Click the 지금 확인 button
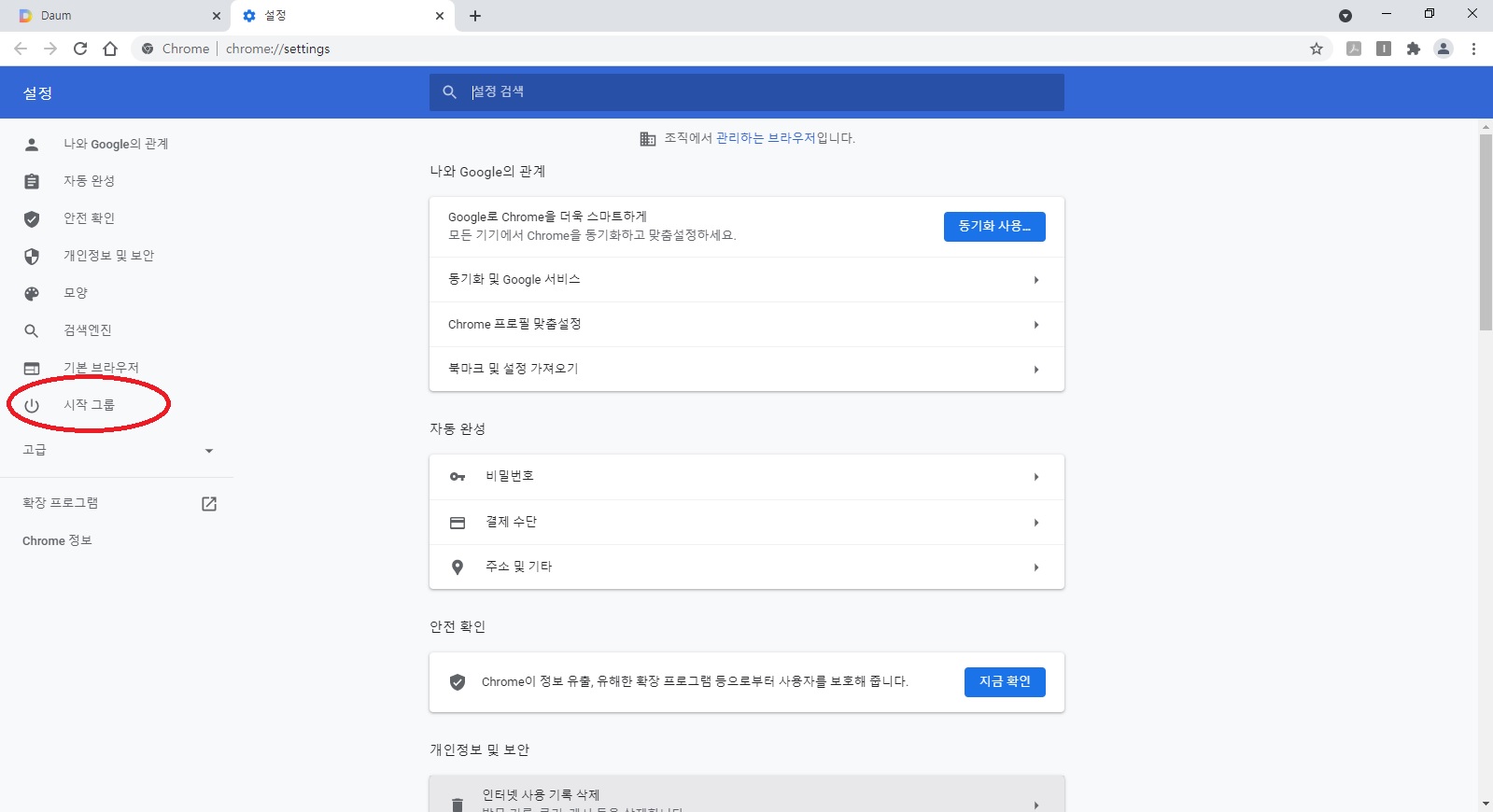Image resolution: width=1493 pixels, height=812 pixels. (x=1005, y=682)
